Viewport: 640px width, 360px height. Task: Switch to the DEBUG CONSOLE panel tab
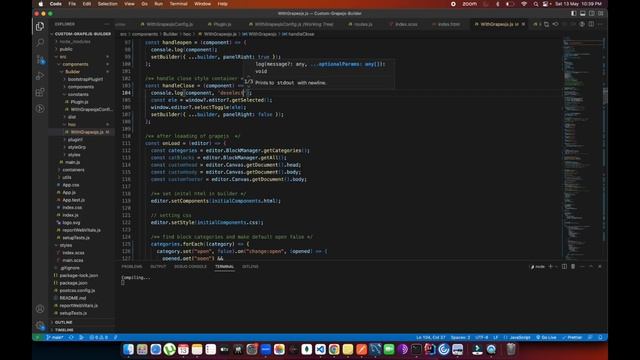click(x=190, y=267)
